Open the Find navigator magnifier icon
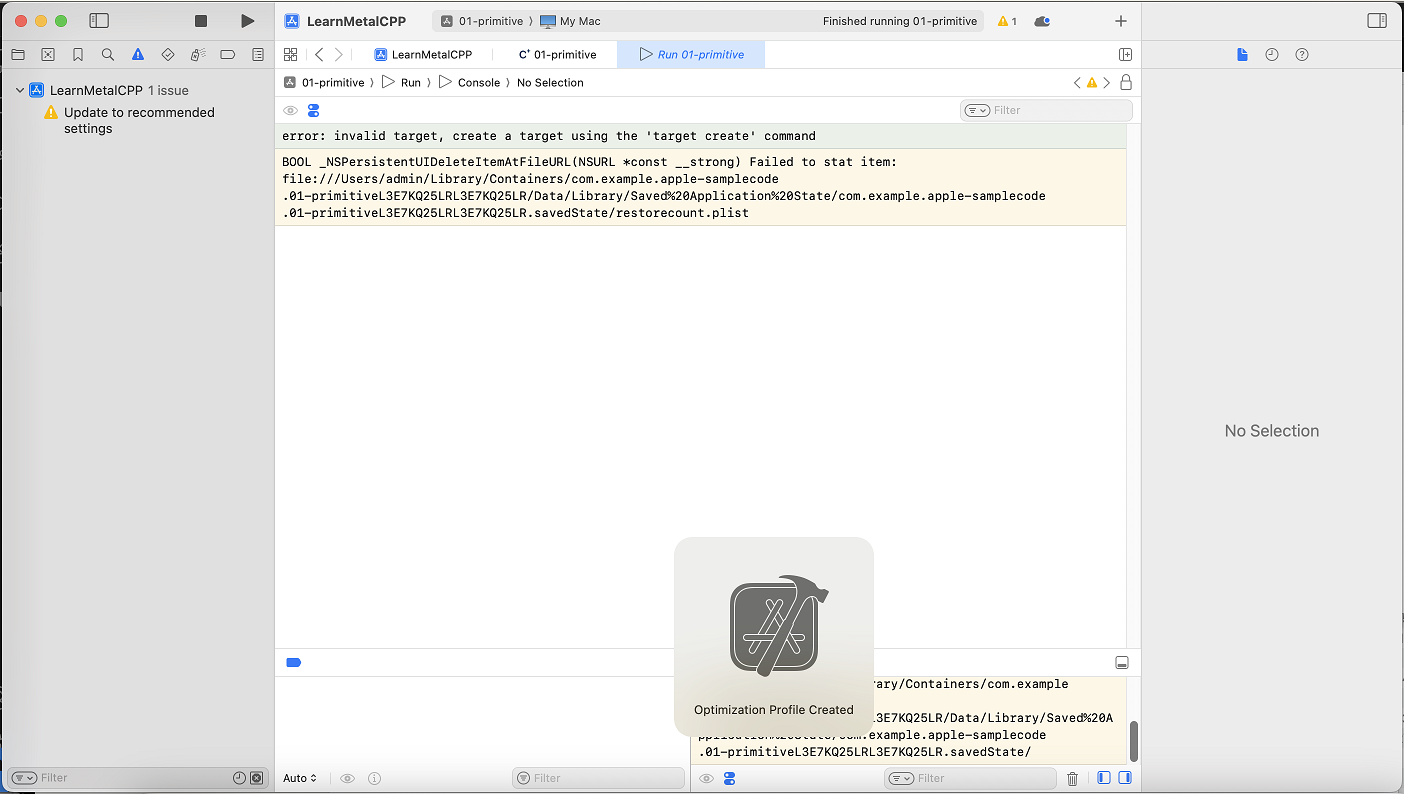 (x=108, y=55)
